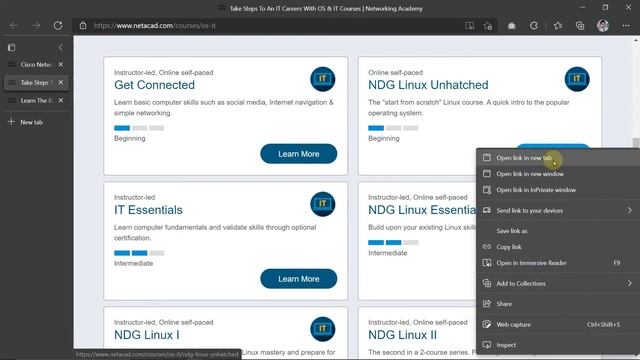Viewport: 640px width, 360px height.
Task: Open the user profile avatar
Action: coord(603,26)
